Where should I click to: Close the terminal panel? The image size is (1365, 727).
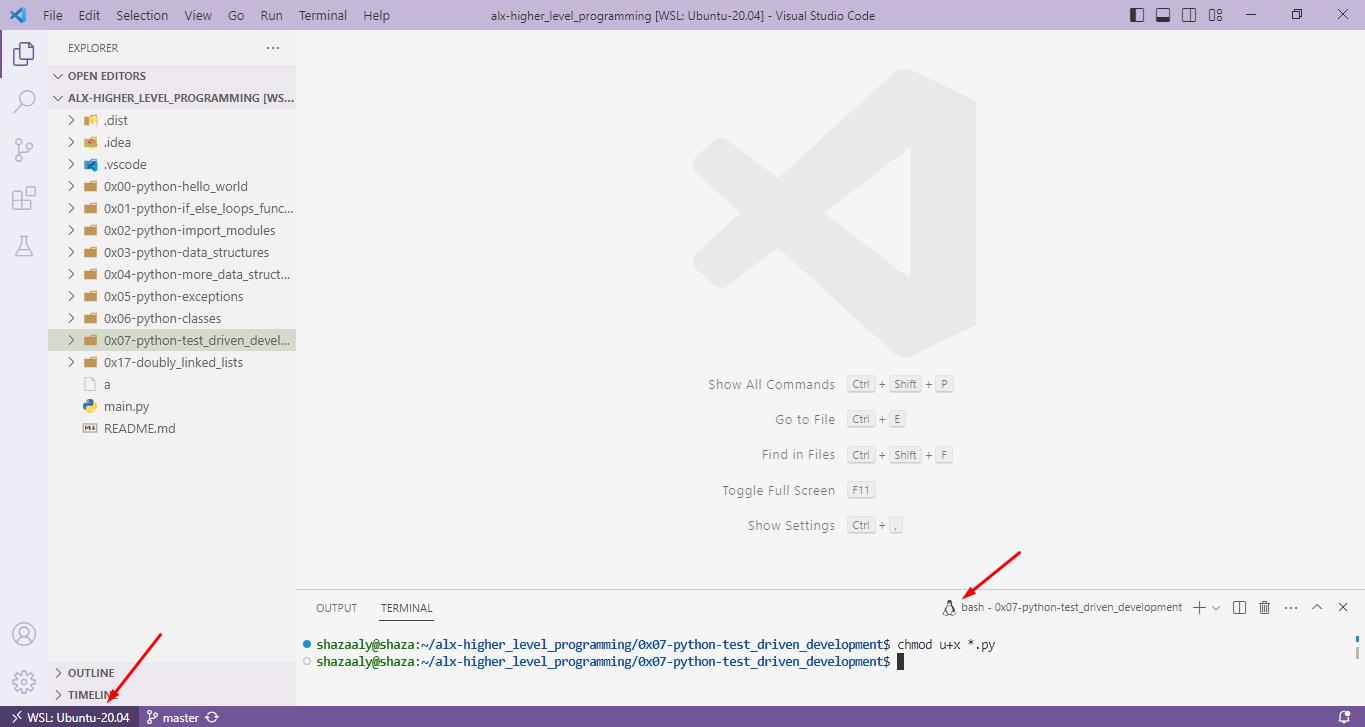tap(1343, 607)
